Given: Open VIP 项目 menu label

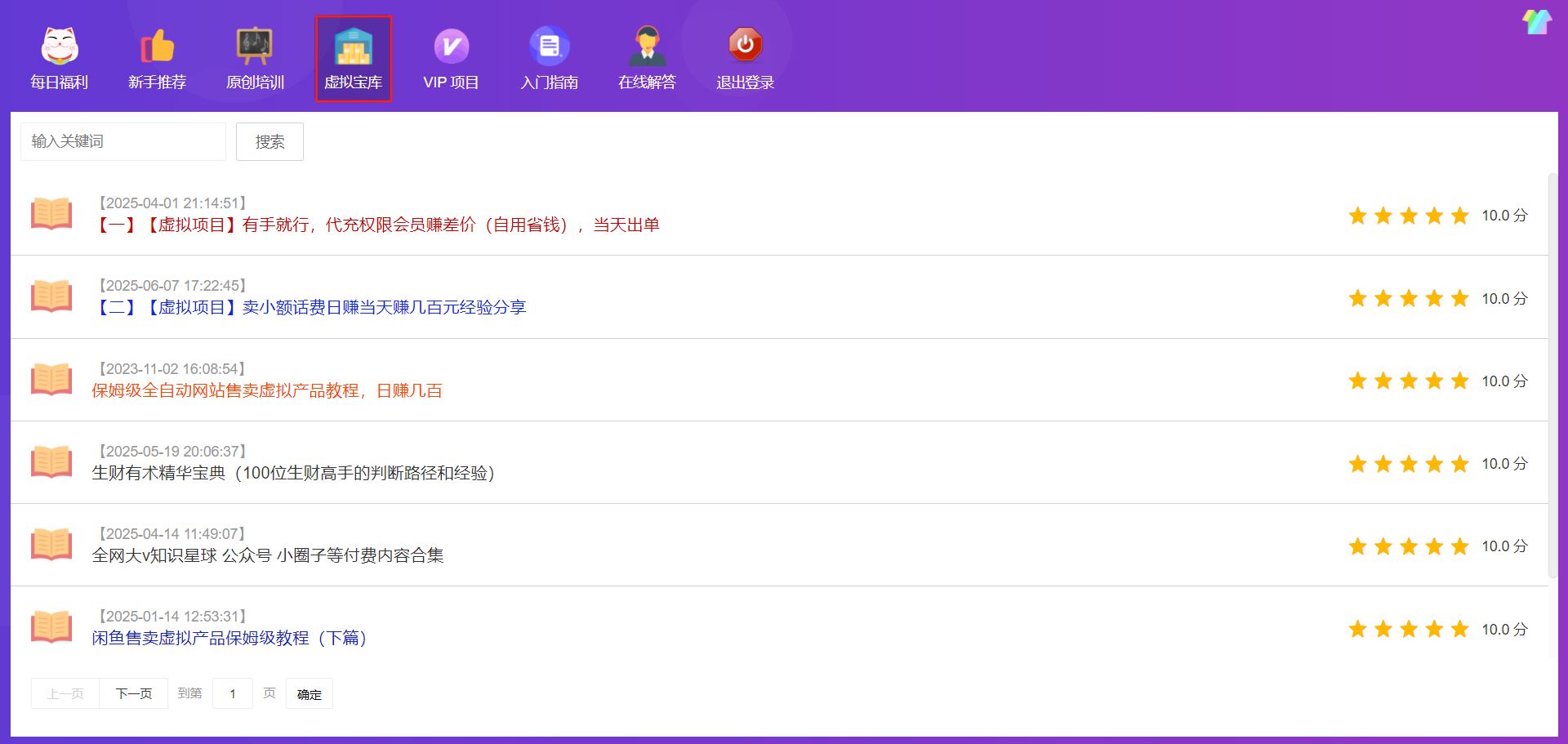Looking at the screenshot, I should coord(451,82).
